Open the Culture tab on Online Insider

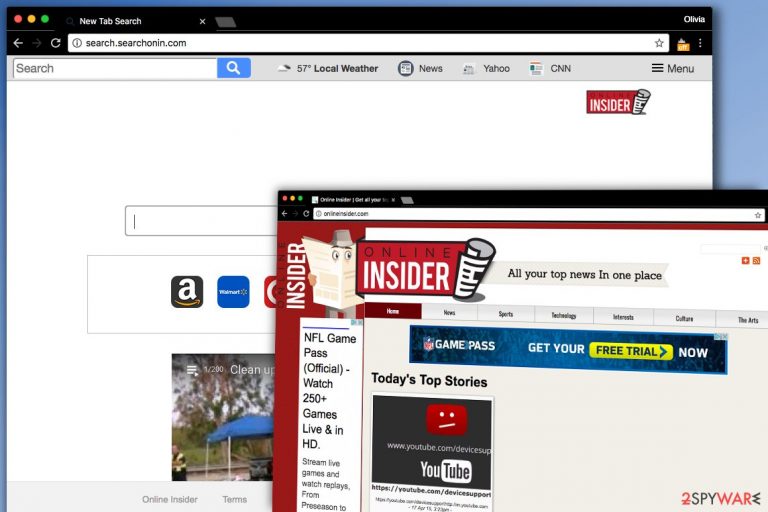[x=684, y=318]
